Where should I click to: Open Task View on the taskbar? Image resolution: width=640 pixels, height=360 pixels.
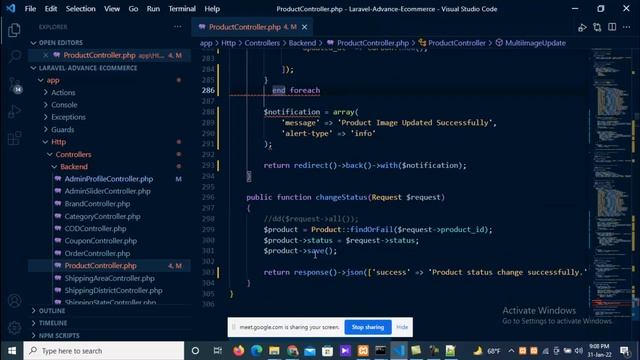[x=217, y=351]
